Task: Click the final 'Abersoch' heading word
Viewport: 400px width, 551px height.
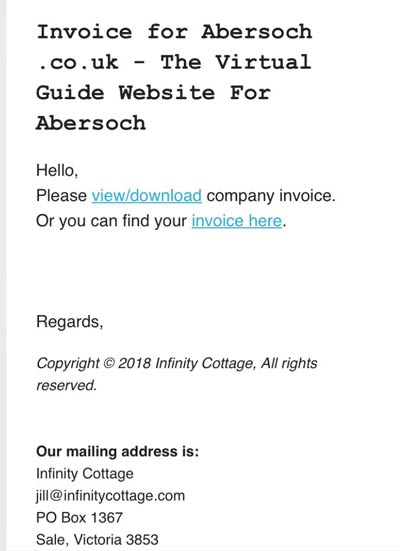Action: pos(91,123)
